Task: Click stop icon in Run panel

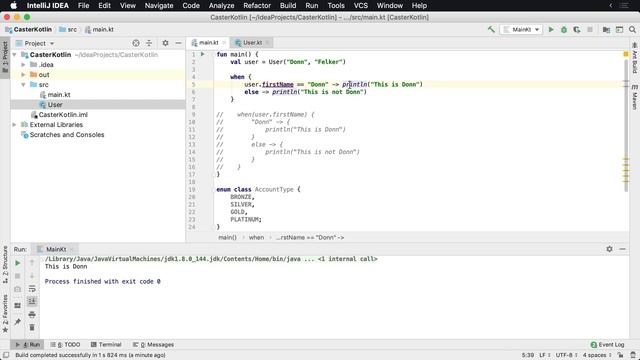Action: (18, 276)
